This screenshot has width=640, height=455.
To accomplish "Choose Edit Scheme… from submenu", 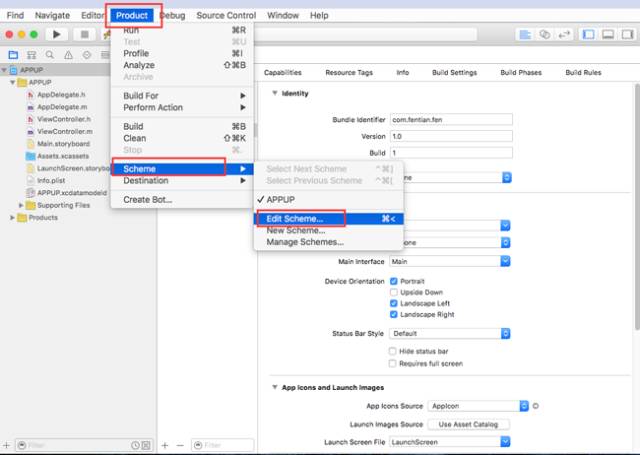I will click(x=329, y=219).
